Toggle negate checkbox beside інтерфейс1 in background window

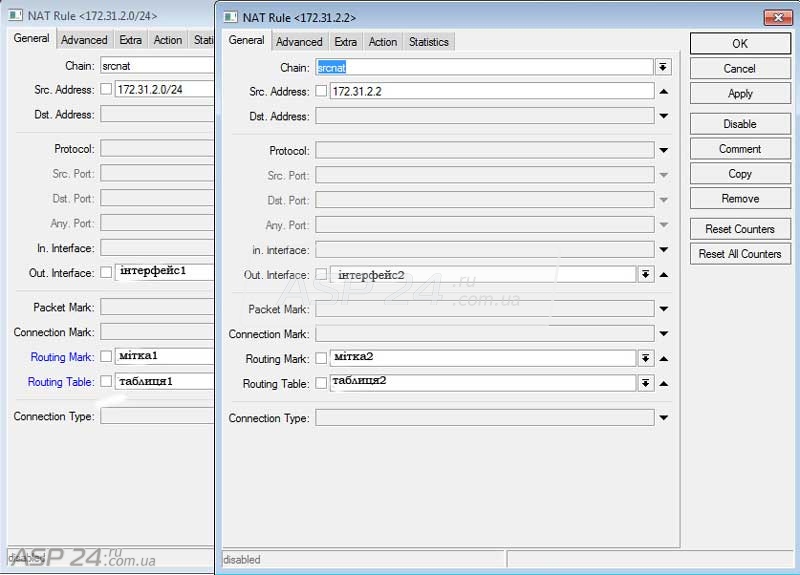tap(106, 273)
